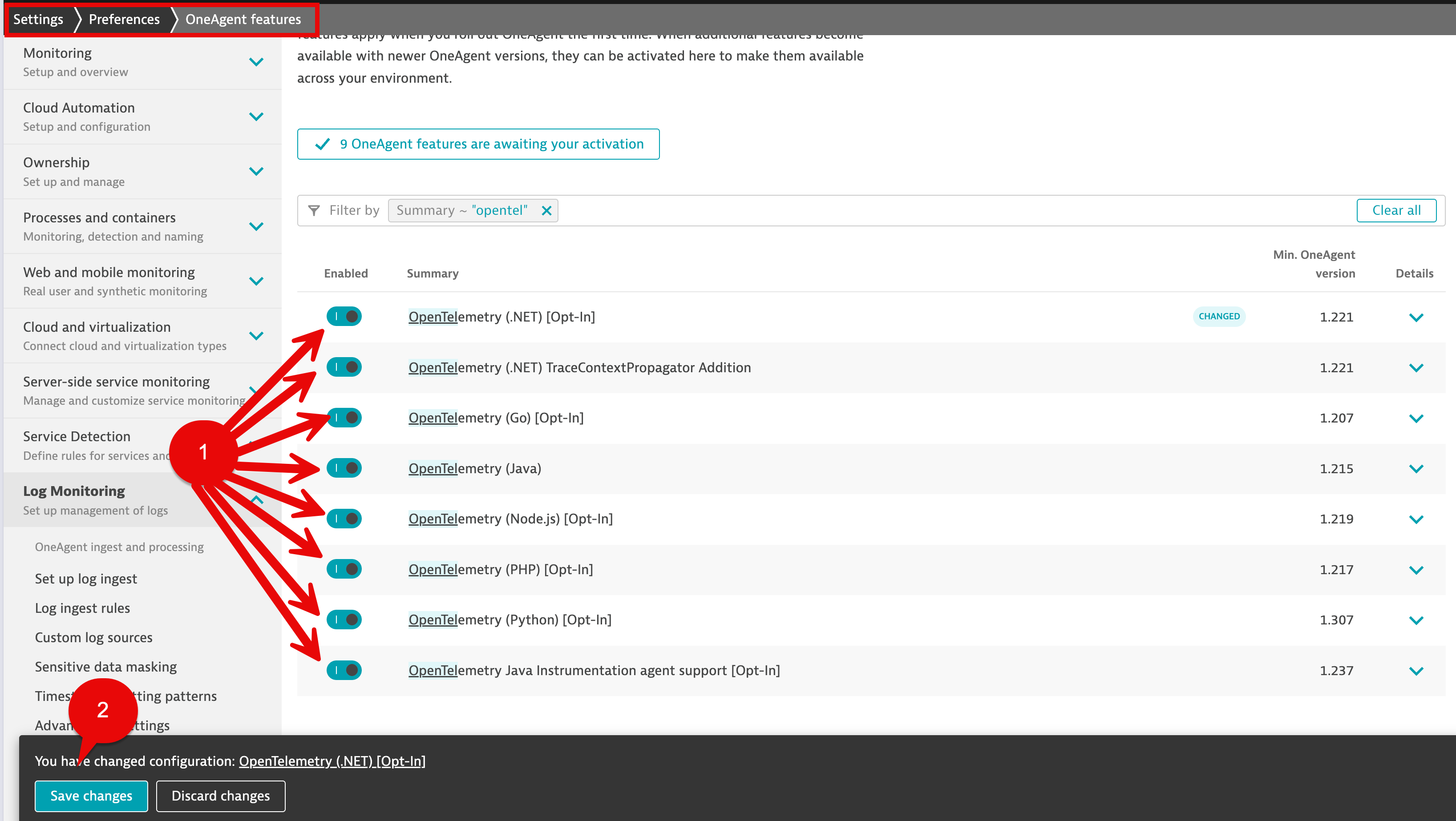Viewport: 1456px width, 821px height.
Task: Expand details for OpenTelemetry (PHP) row
Action: (x=1416, y=570)
